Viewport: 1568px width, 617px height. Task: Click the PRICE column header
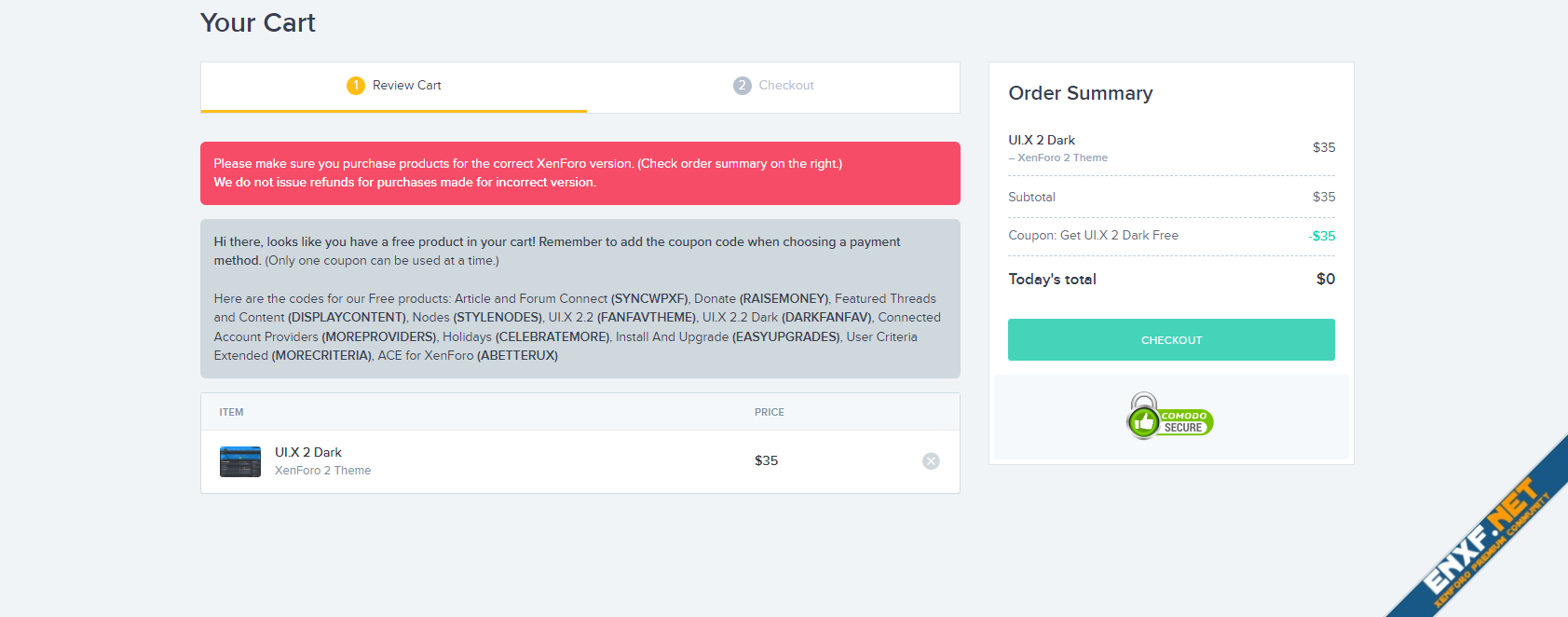pos(770,412)
